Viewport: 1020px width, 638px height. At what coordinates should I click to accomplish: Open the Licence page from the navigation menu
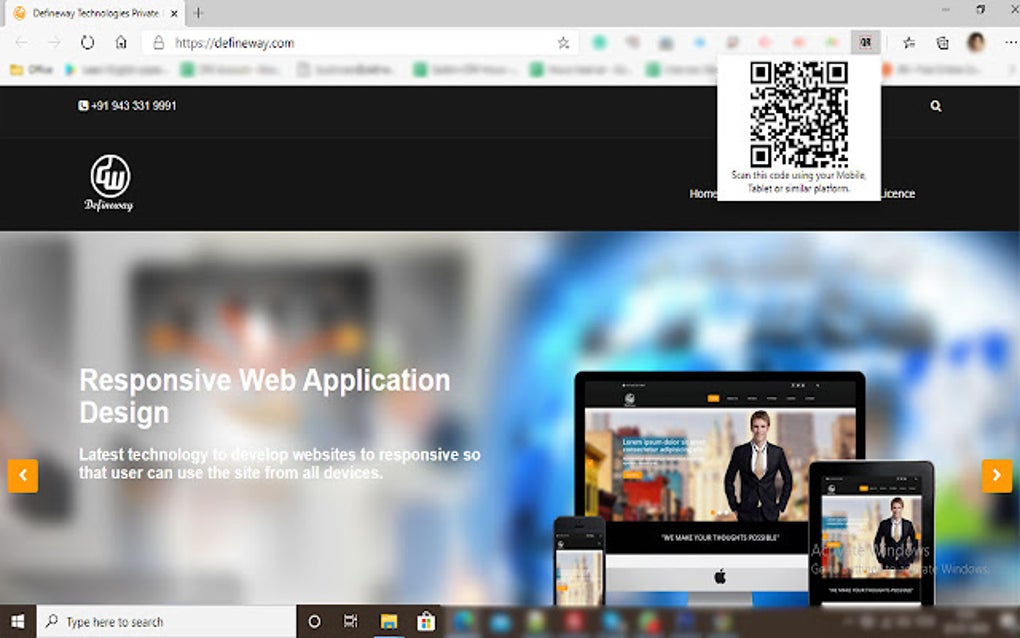pos(896,193)
